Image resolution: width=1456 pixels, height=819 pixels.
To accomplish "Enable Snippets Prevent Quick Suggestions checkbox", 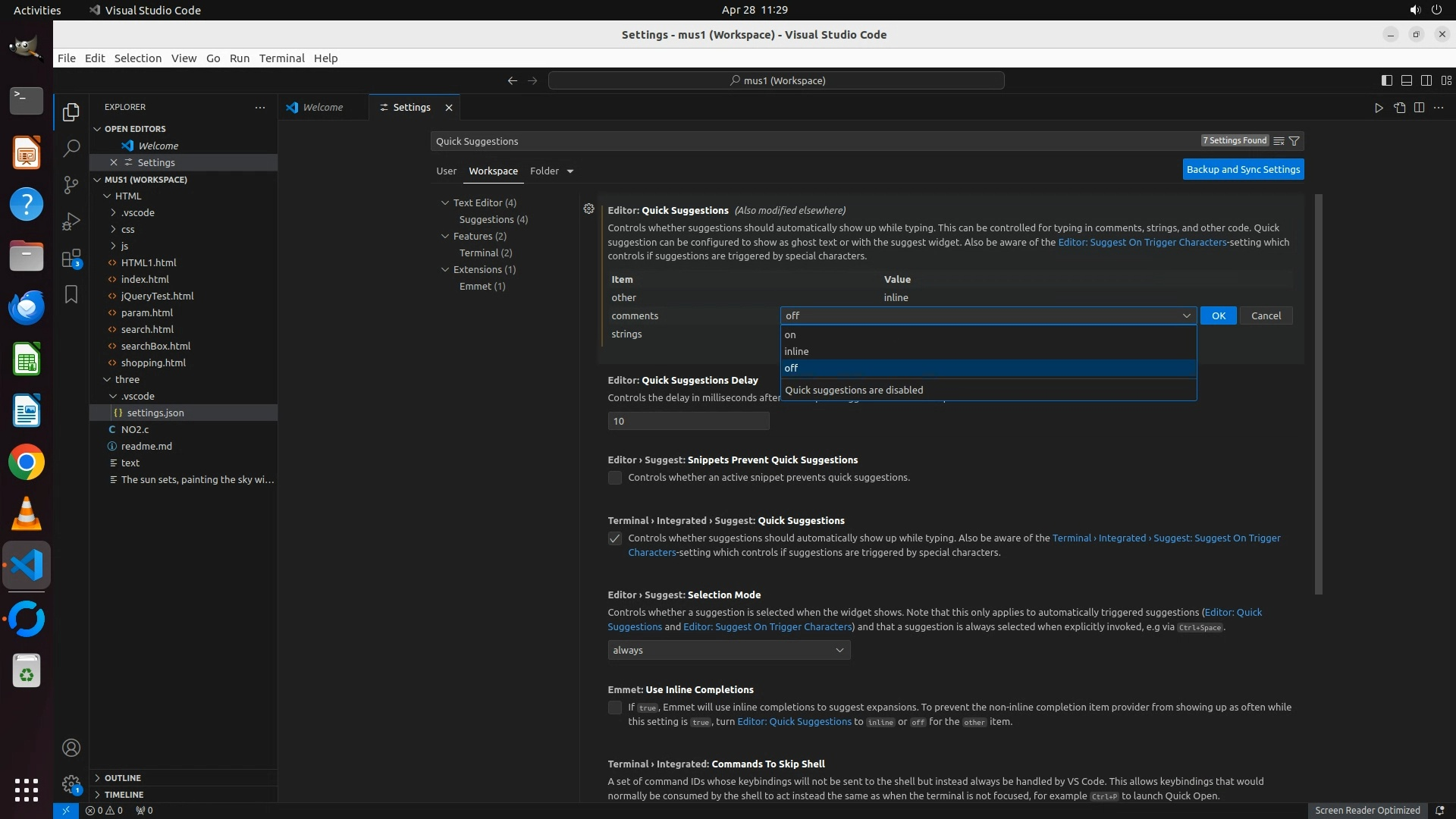I will [x=615, y=478].
